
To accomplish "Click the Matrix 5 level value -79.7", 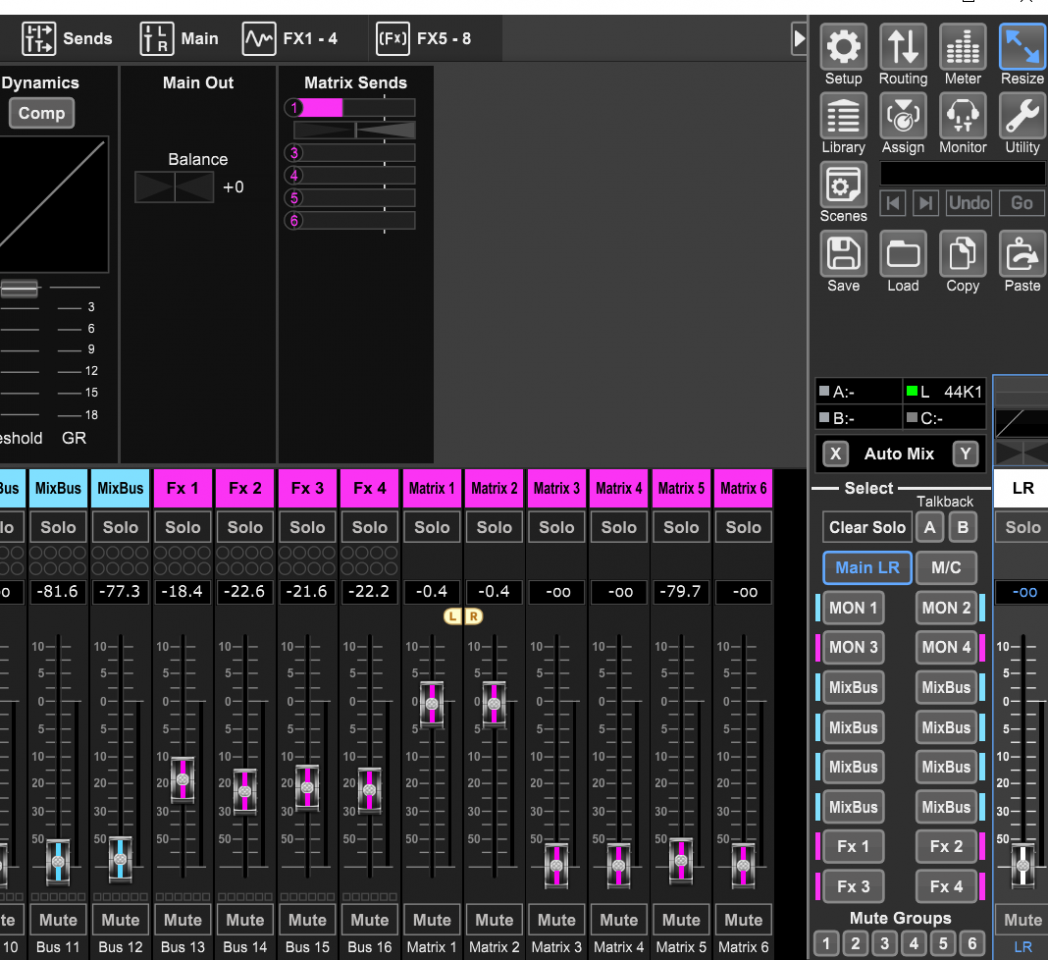I will (x=681, y=592).
